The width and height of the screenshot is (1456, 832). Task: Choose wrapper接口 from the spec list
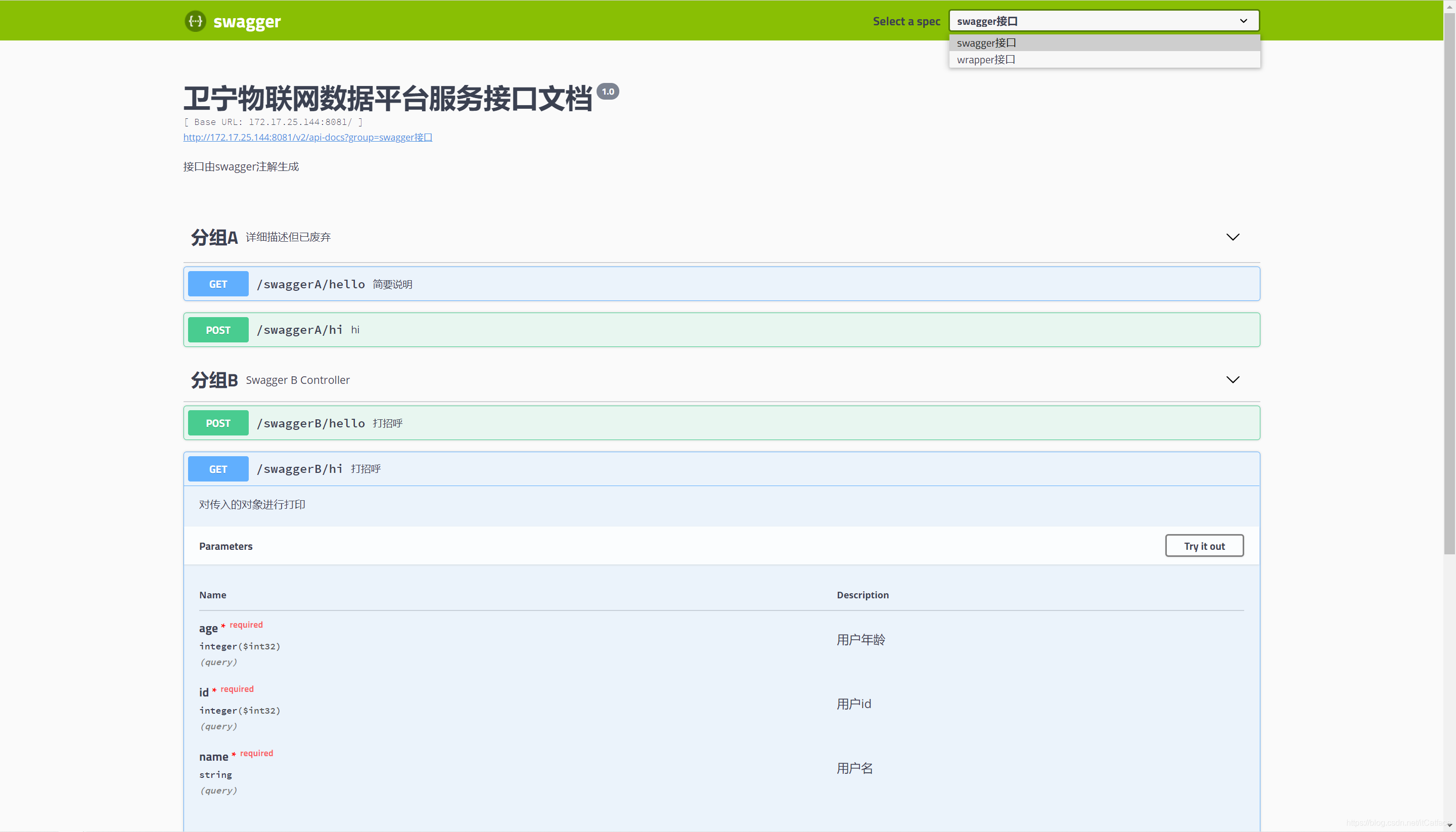(986, 60)
